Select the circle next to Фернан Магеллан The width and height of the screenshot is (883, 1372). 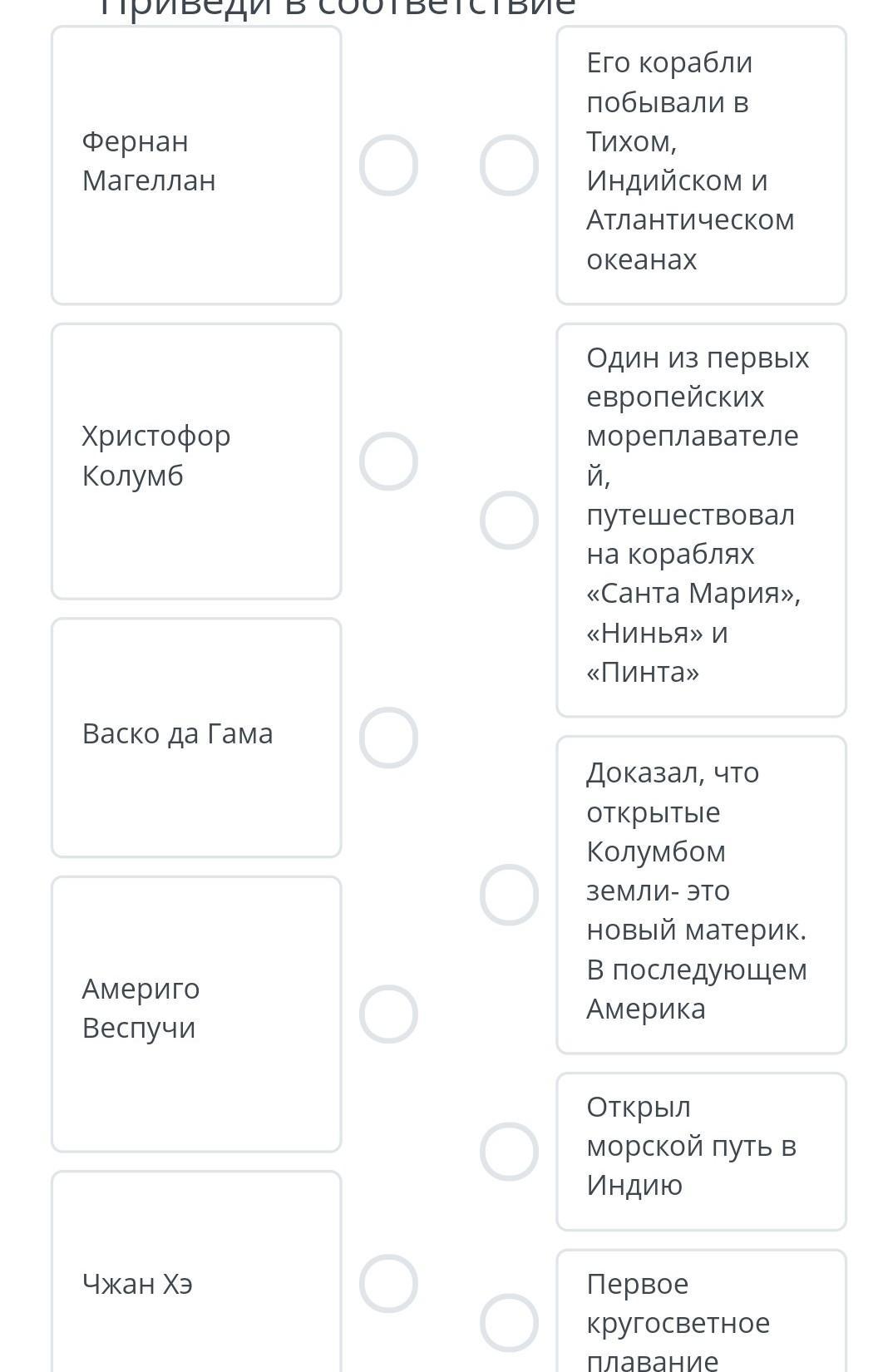pyautogui.click(x=388, y=165)
